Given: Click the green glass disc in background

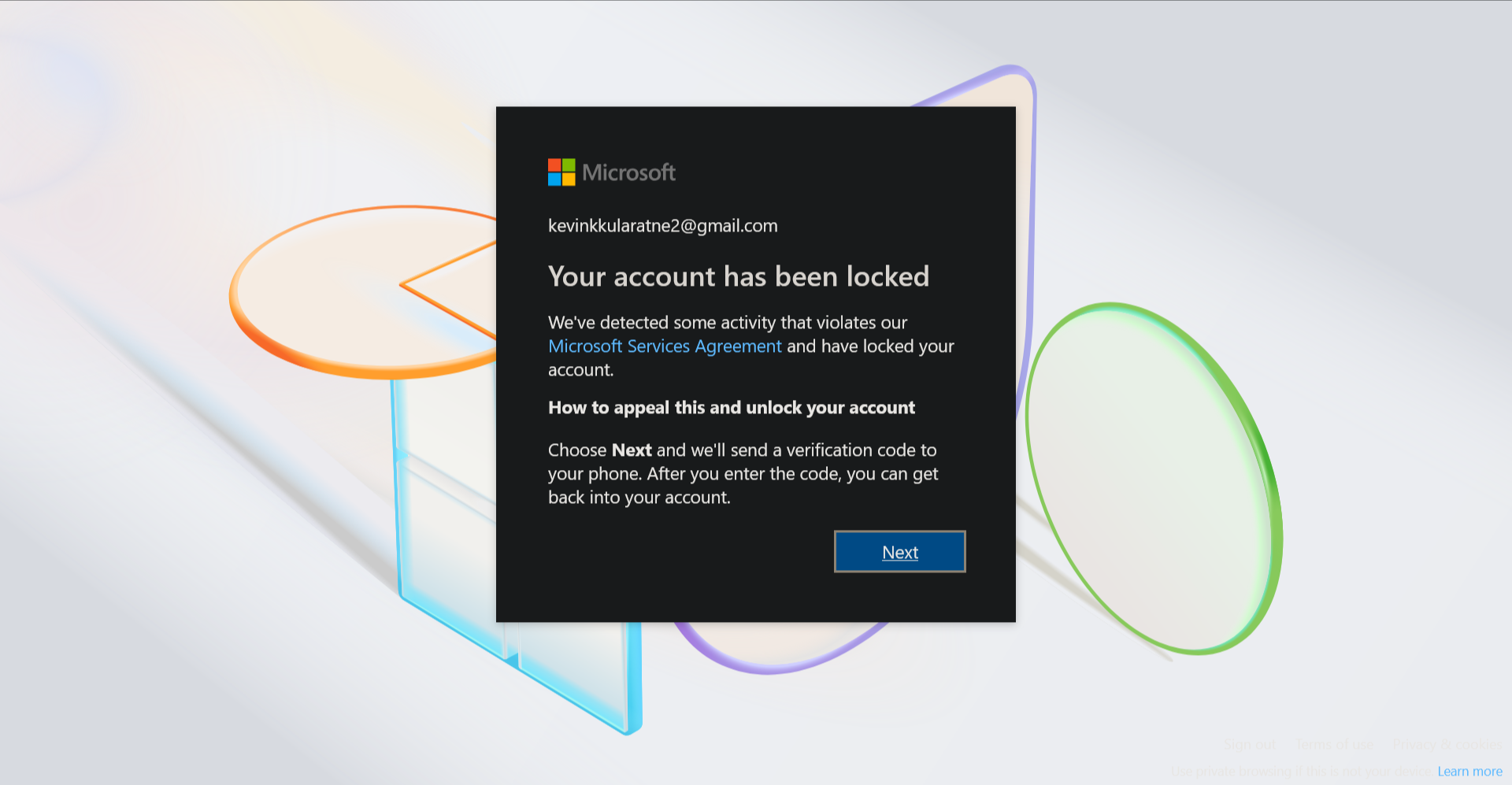Looking at the screenshot, I should pos(1154,478).
